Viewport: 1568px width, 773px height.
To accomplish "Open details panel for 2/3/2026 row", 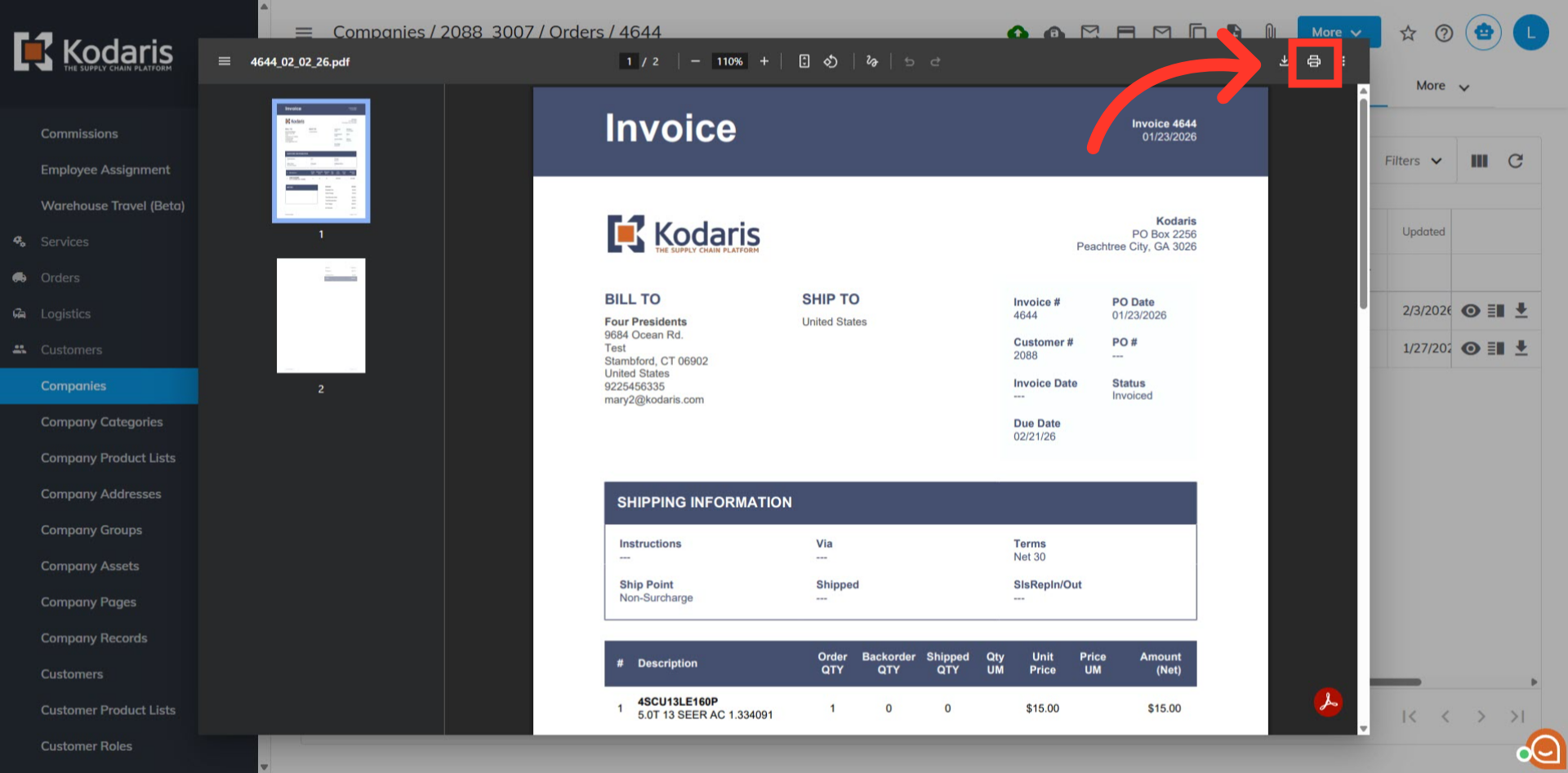I will click(1496, 310).
